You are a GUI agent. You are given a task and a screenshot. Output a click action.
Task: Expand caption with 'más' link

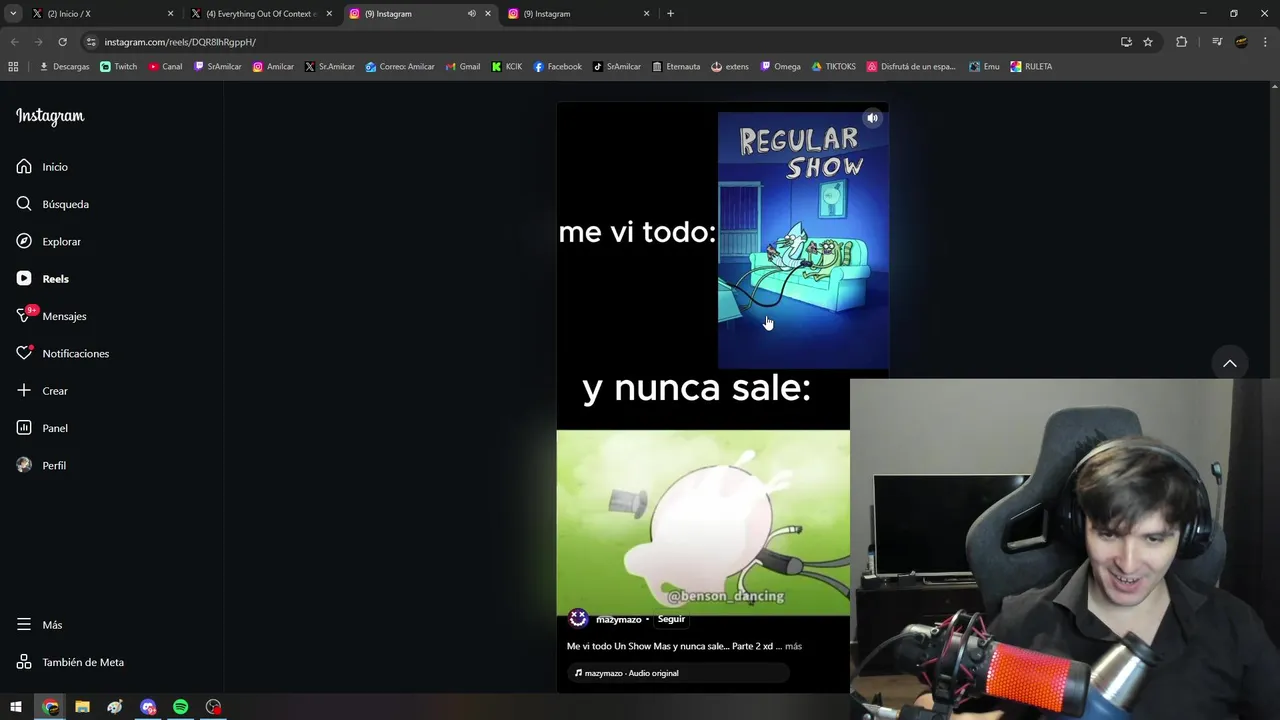coord(793,646)
